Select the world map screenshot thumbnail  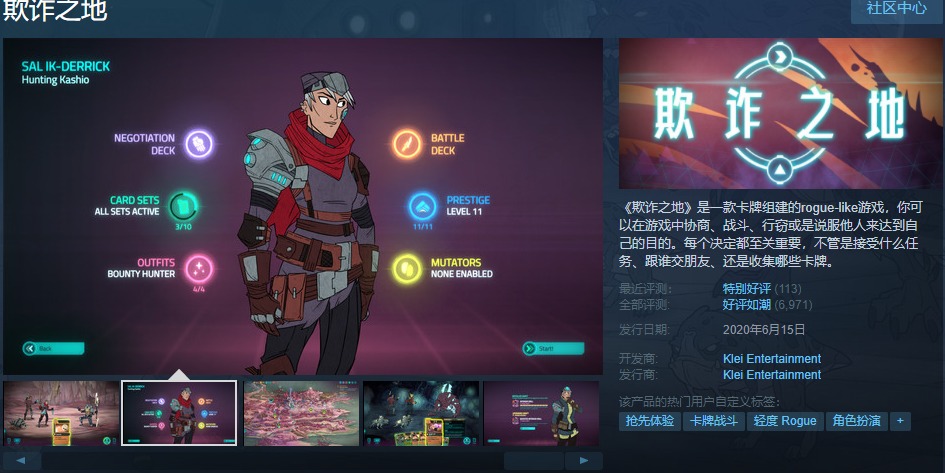coord(301,413)
